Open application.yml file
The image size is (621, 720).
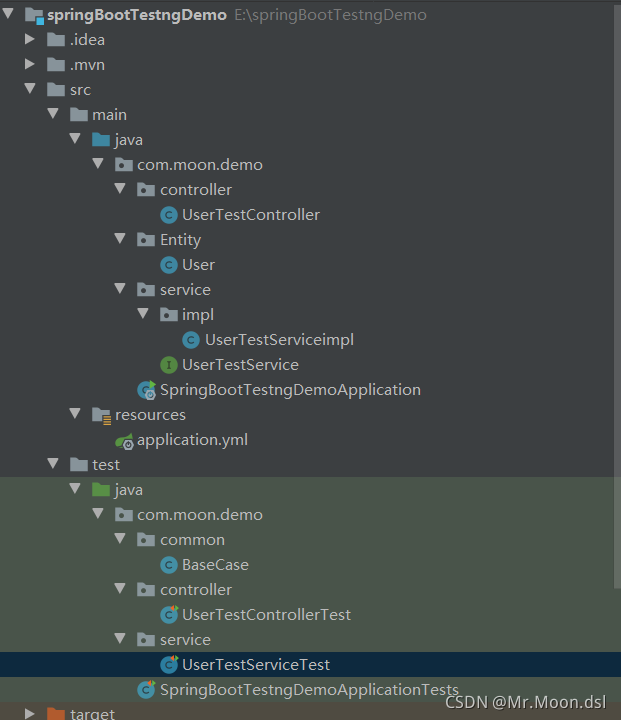tap(192, 440)
